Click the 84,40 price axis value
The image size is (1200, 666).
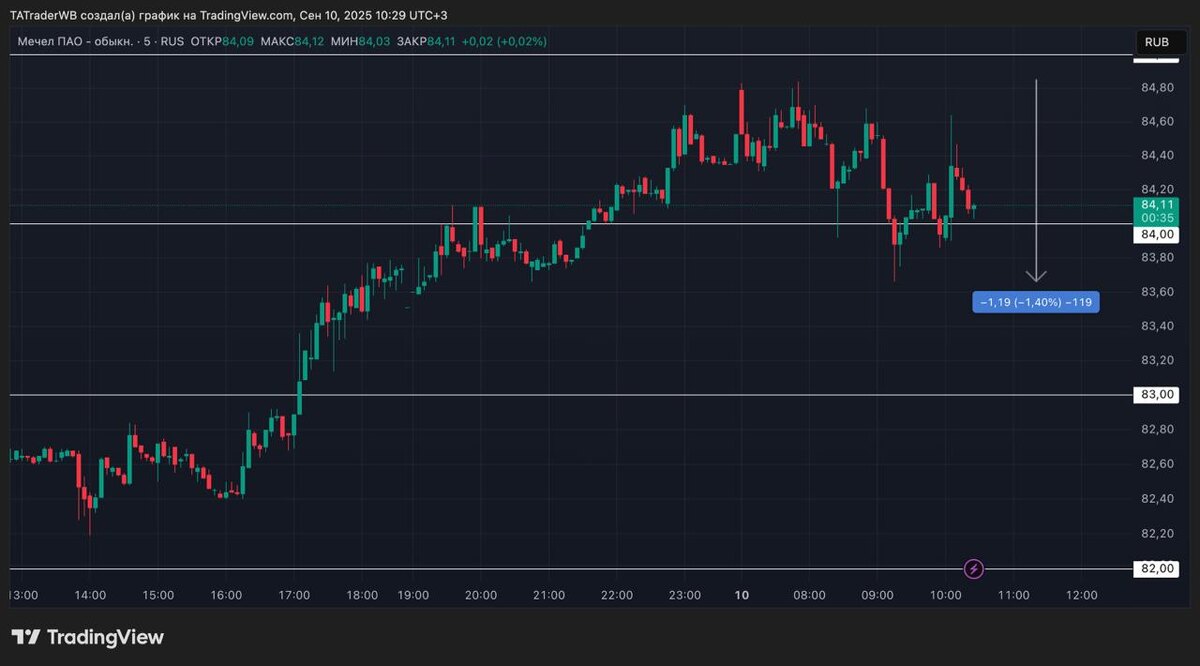(1157, 155)
